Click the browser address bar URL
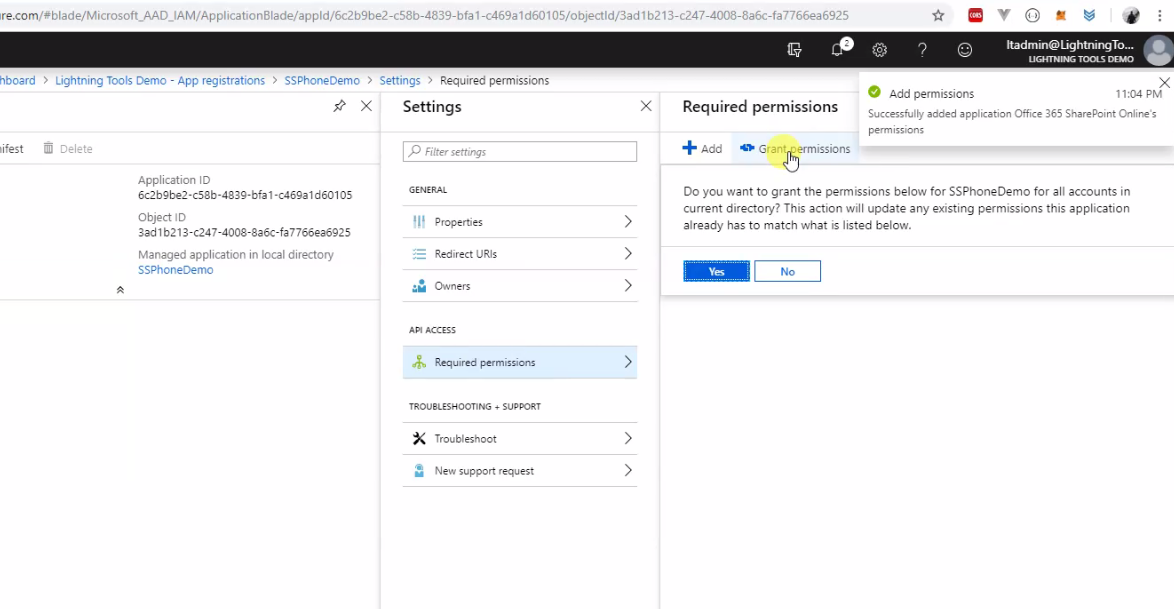Screen dimensions: 1174x609 pyautogui.click(x=425, y=15)
